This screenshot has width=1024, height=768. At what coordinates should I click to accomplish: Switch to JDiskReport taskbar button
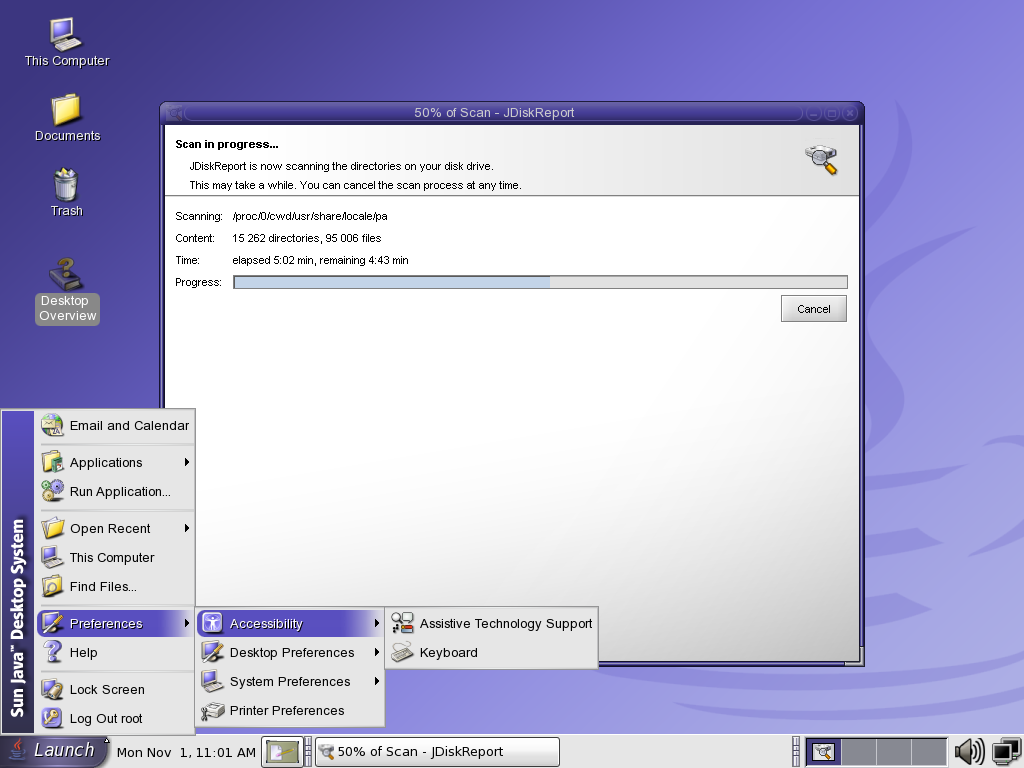coord(438,752)
